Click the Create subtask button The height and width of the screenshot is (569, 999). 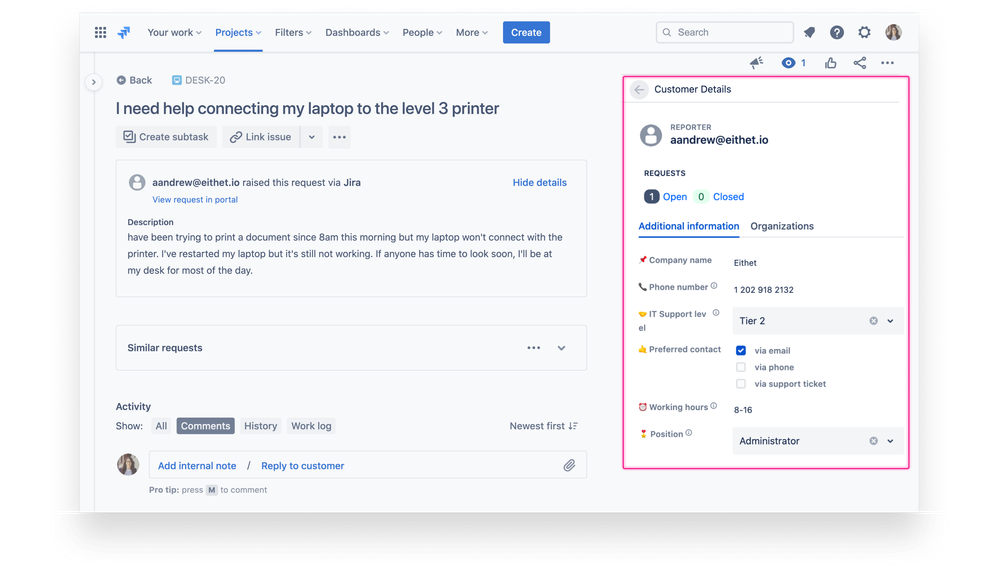(166, 137)
